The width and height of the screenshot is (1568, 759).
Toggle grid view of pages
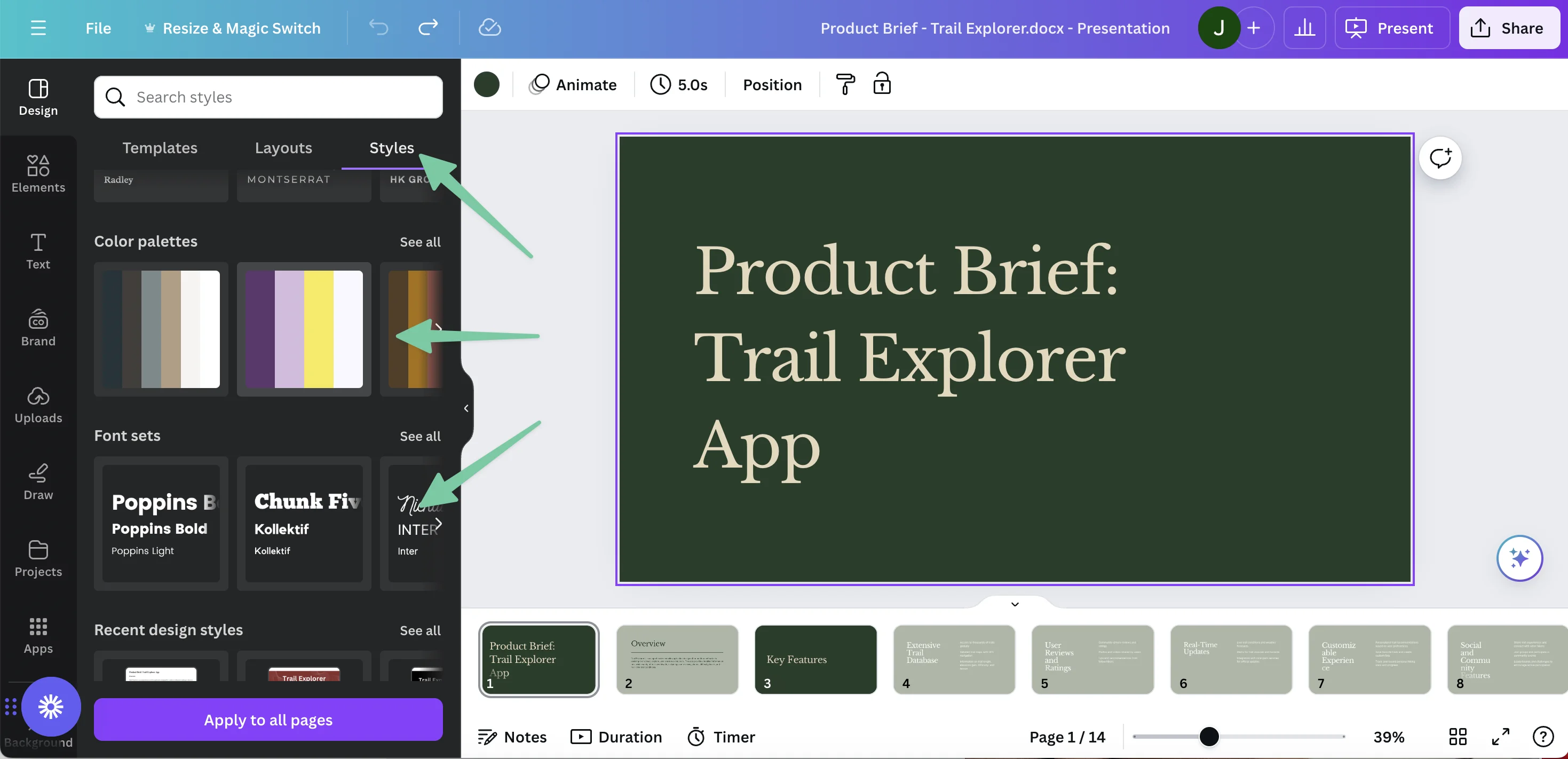pos(1457,737)
